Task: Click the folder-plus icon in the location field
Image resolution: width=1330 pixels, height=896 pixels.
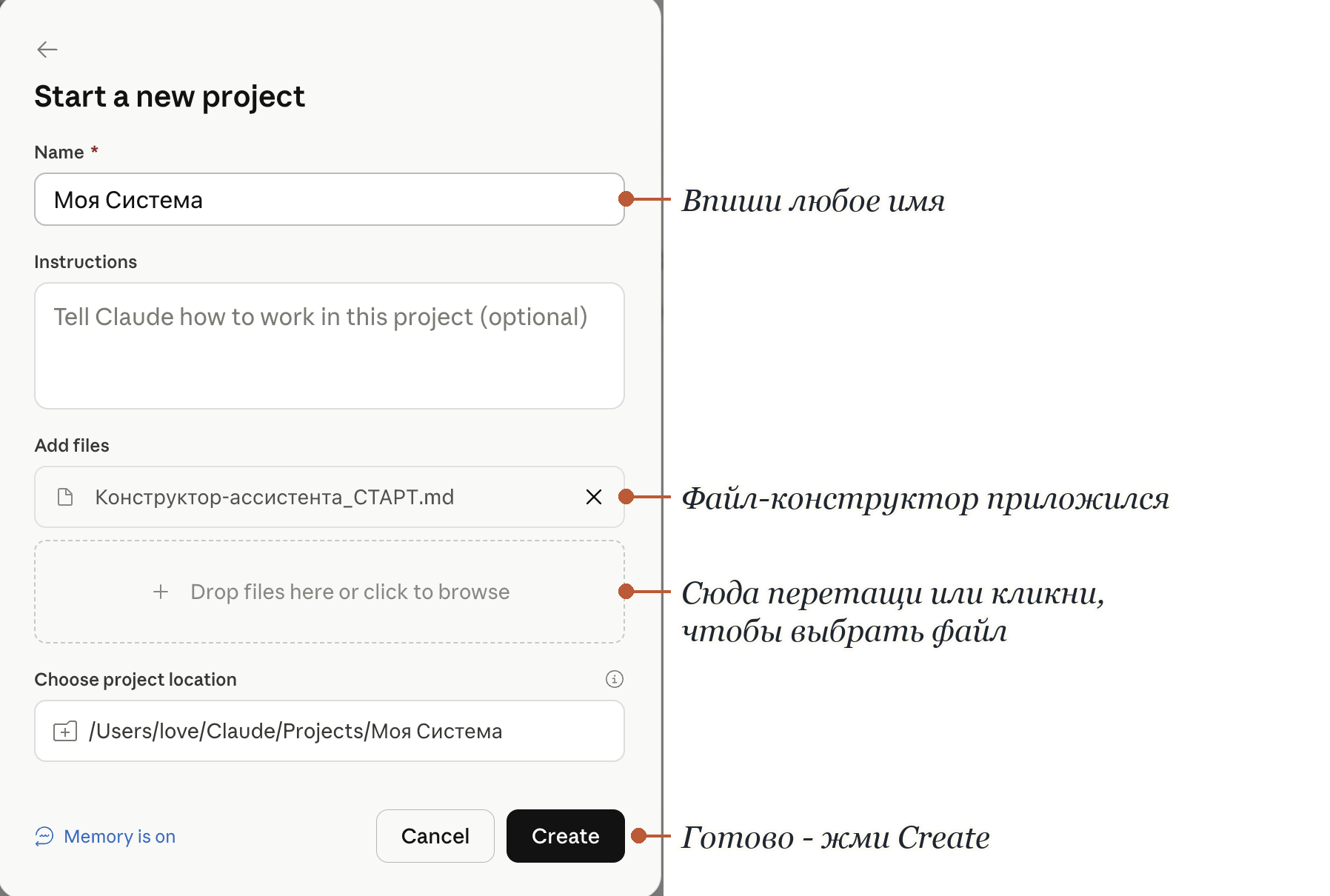Action: pyautogui.click(x=65, y=732)
